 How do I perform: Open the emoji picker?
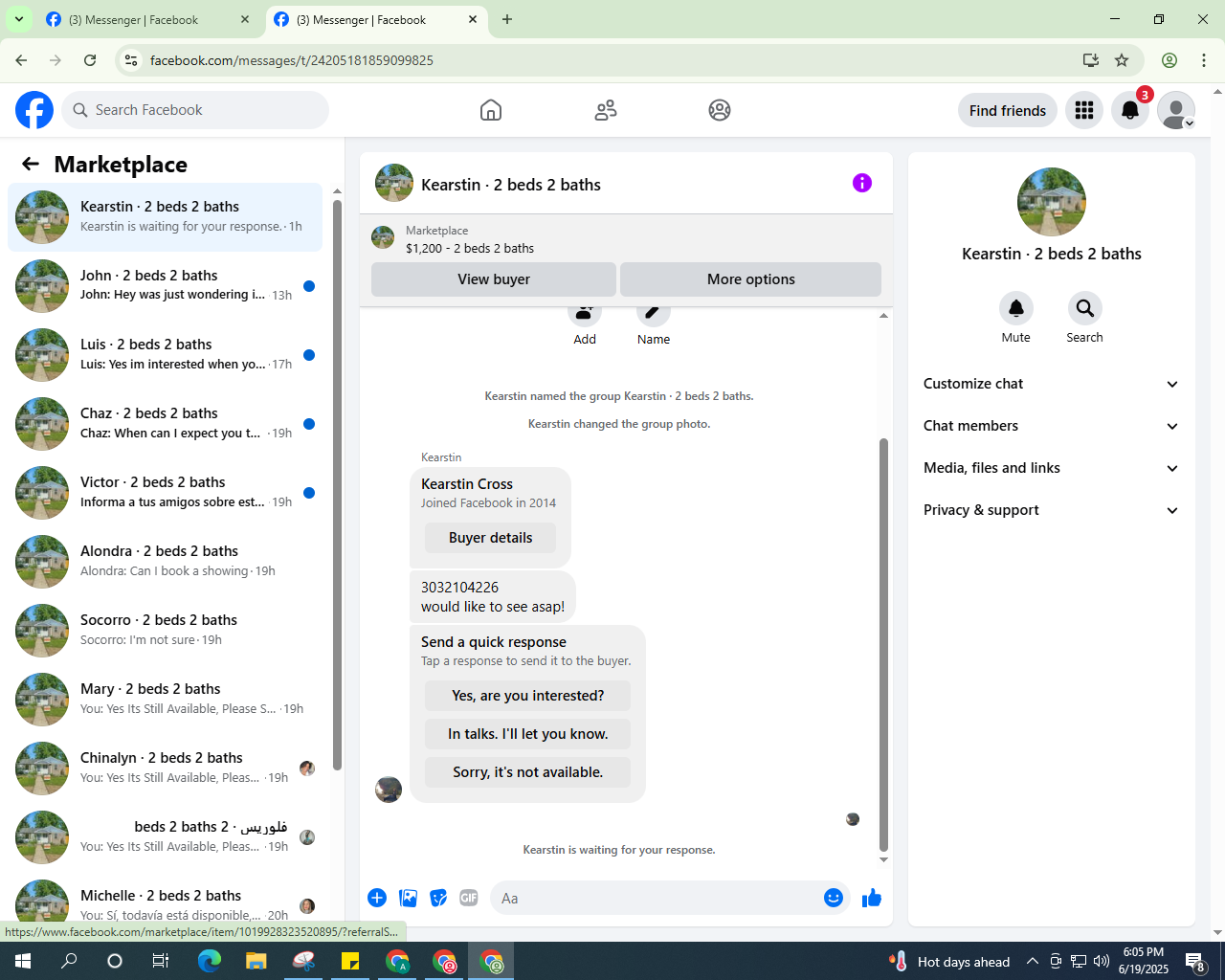point(834,898)
